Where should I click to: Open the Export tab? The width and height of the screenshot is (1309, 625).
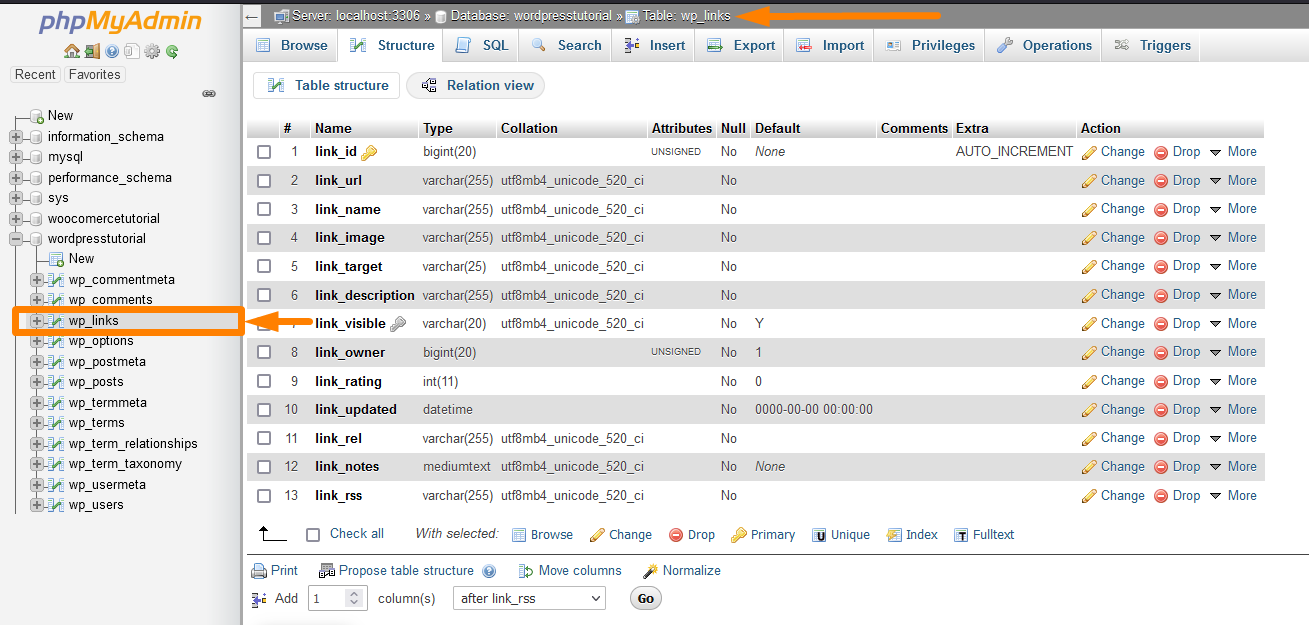point(740,45)
